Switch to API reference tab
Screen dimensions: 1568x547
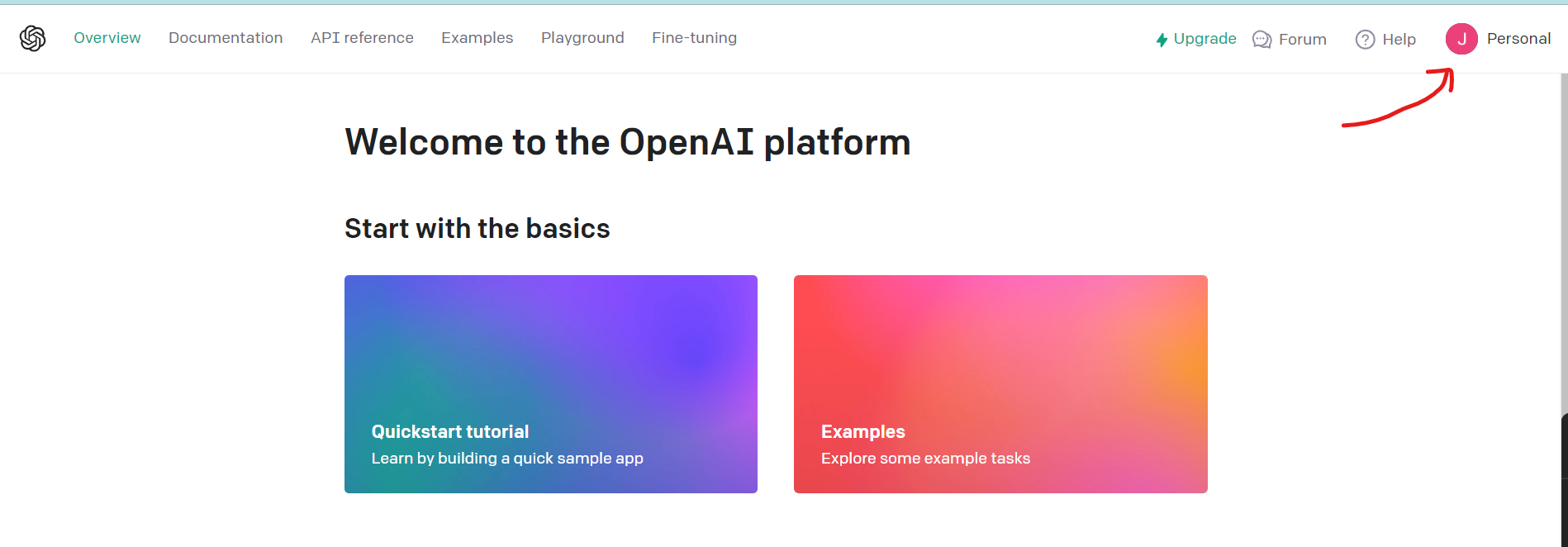pyautogui.click(x=362, y=38)
